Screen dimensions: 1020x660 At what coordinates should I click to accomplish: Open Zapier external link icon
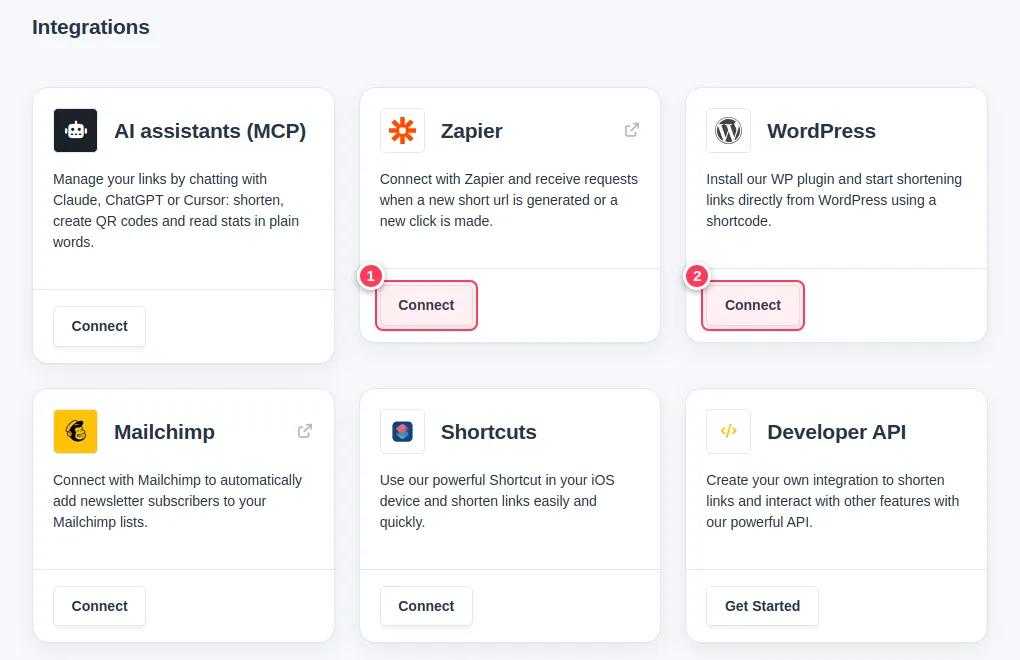pos(632,130)
